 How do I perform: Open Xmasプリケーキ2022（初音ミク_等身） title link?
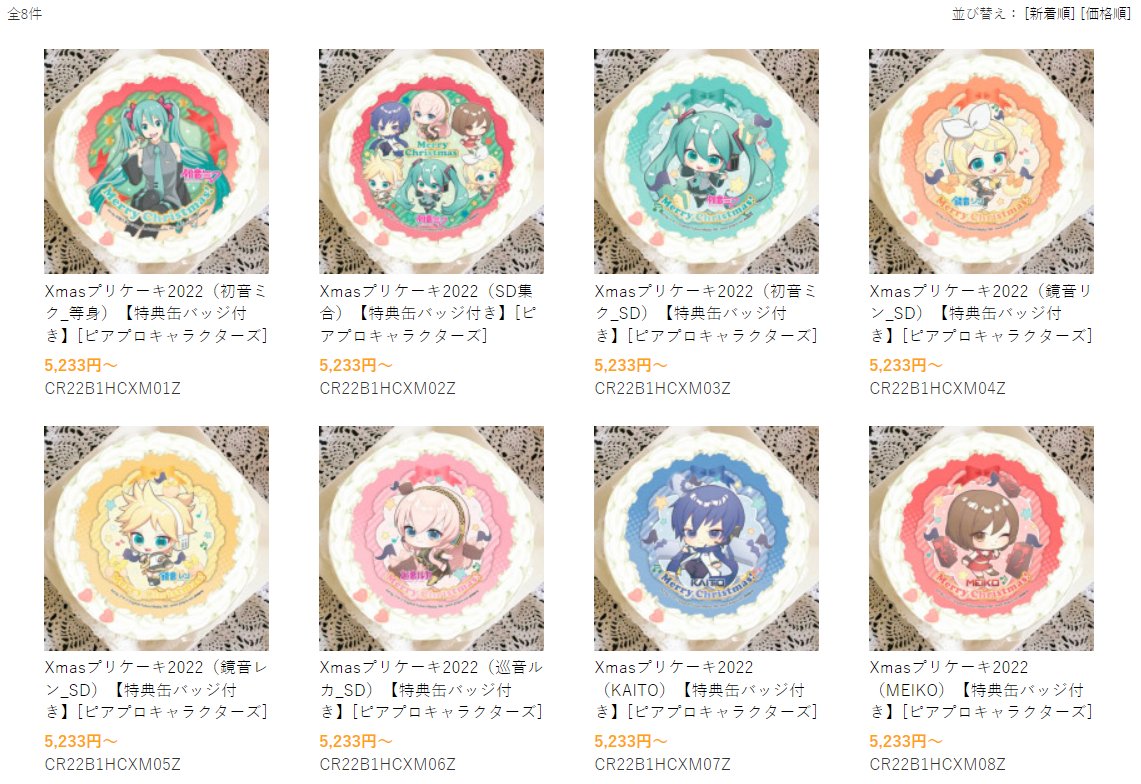click(156, 313)
